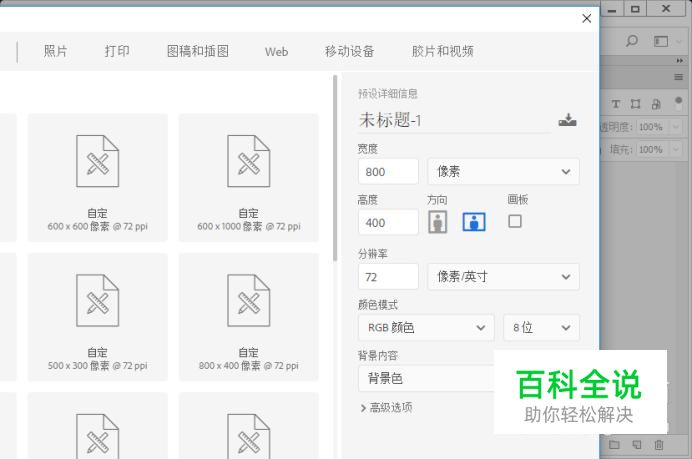Filter layers by shape icon
This screenshot has width=692, height=459.
coord(635,104)
